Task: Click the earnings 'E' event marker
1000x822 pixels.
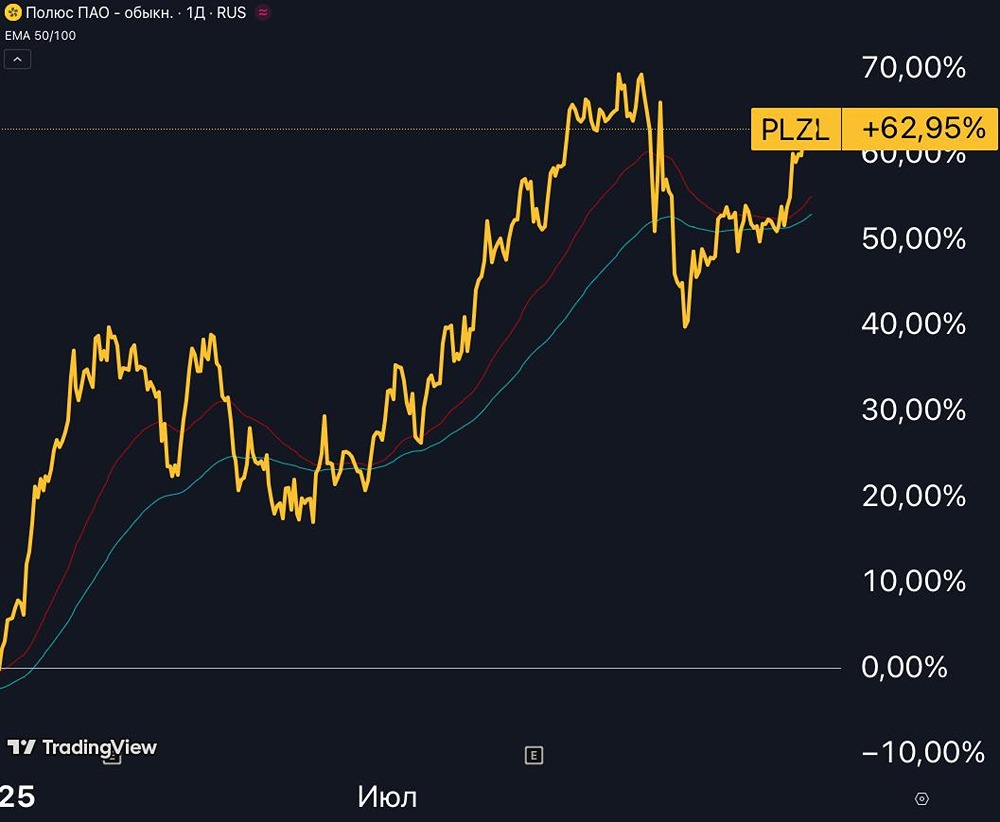Action: 534,756
